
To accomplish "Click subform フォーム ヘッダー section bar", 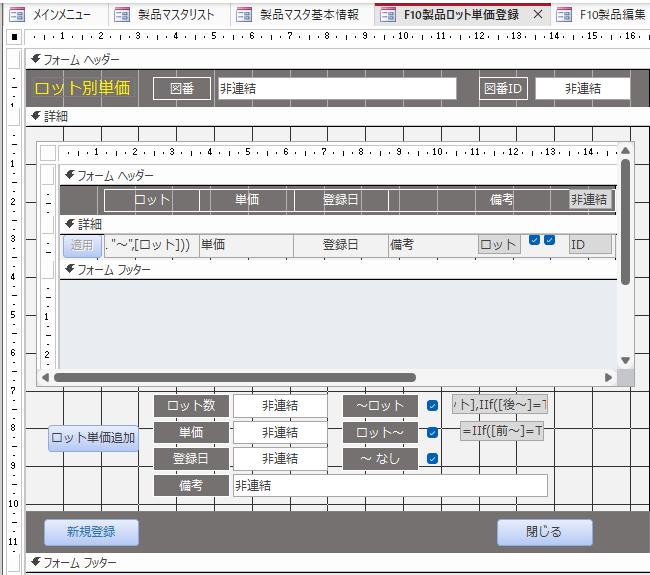I will [x=338, y=176].
